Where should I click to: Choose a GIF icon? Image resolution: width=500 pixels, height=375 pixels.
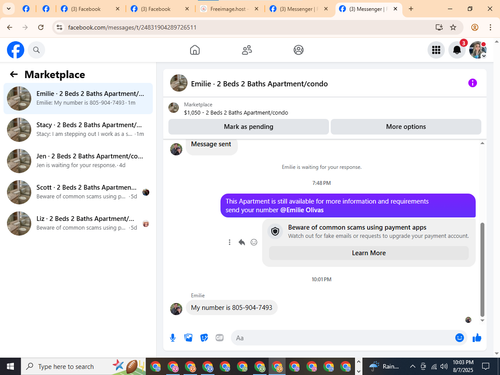[219, 338]
